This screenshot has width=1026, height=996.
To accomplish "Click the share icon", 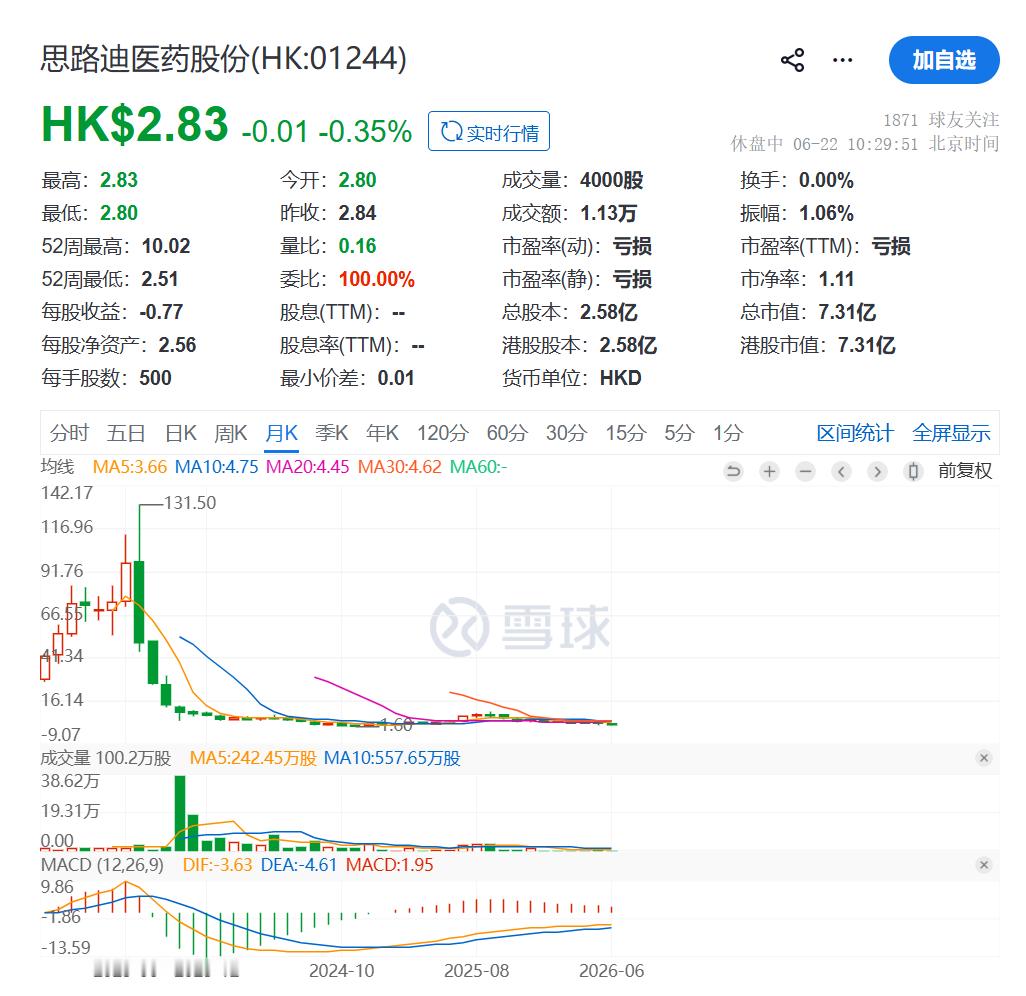I will click(792, 60).
